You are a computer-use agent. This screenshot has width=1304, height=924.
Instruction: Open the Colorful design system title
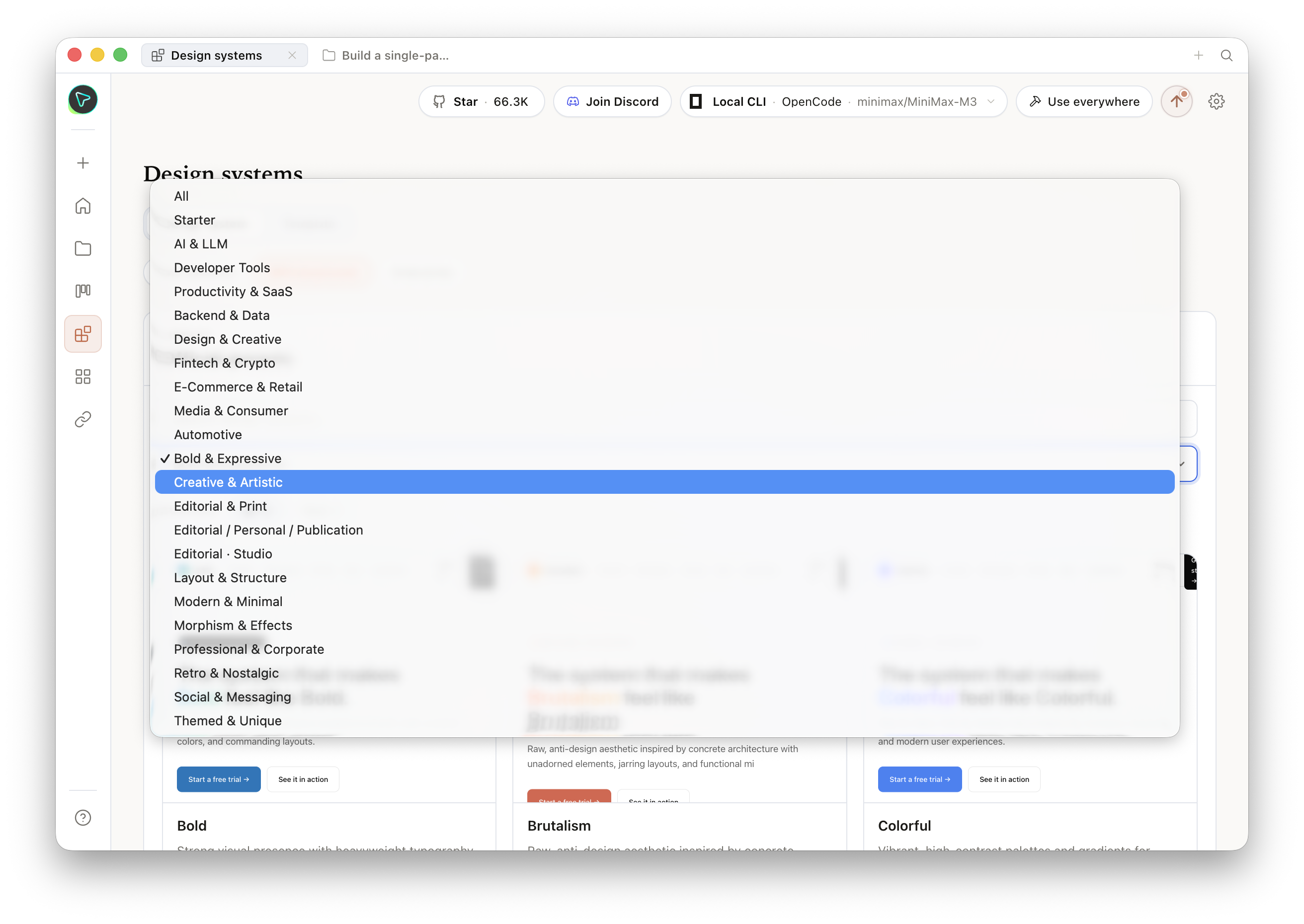coord(904,826)
